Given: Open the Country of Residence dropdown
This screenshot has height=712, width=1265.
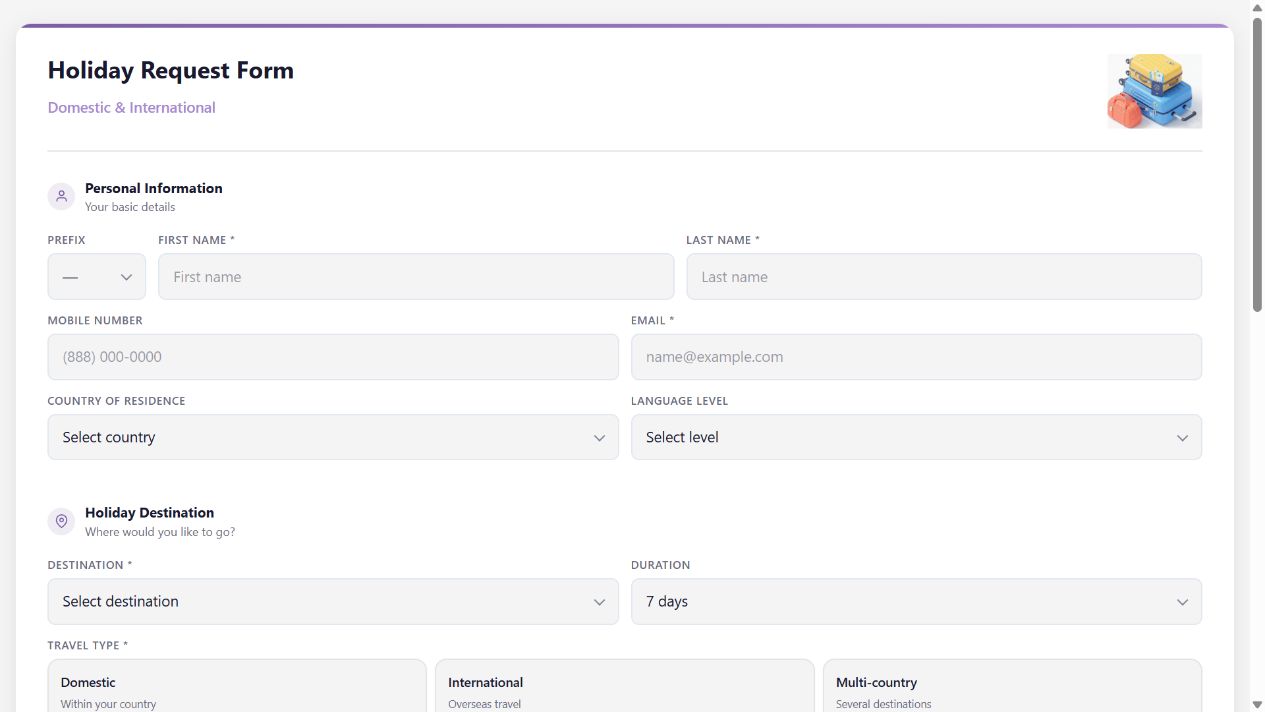Looking at the screenshot, I should 333,437.
